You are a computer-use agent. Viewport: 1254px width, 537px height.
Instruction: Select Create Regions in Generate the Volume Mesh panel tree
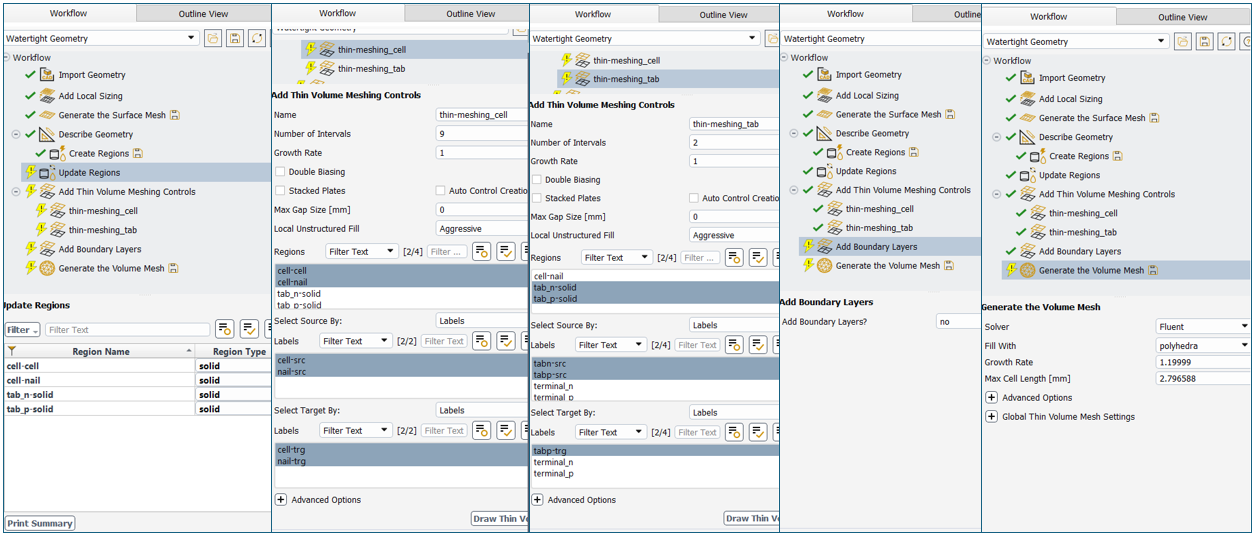click(x=1079, y=156)
